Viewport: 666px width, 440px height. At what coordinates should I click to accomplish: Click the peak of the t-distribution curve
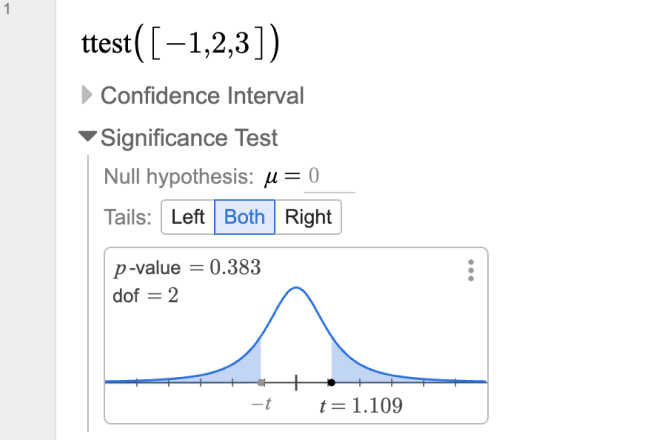pyautogui.click(x=296, y=288)
